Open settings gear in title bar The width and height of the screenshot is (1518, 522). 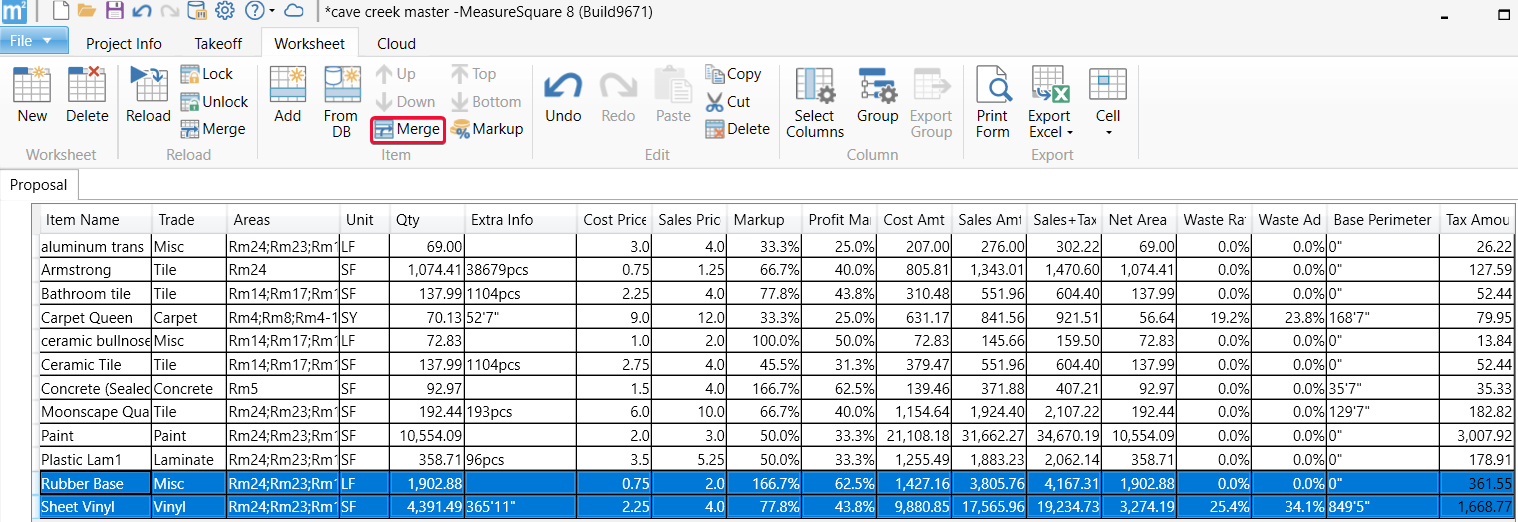tap(225, 11)
